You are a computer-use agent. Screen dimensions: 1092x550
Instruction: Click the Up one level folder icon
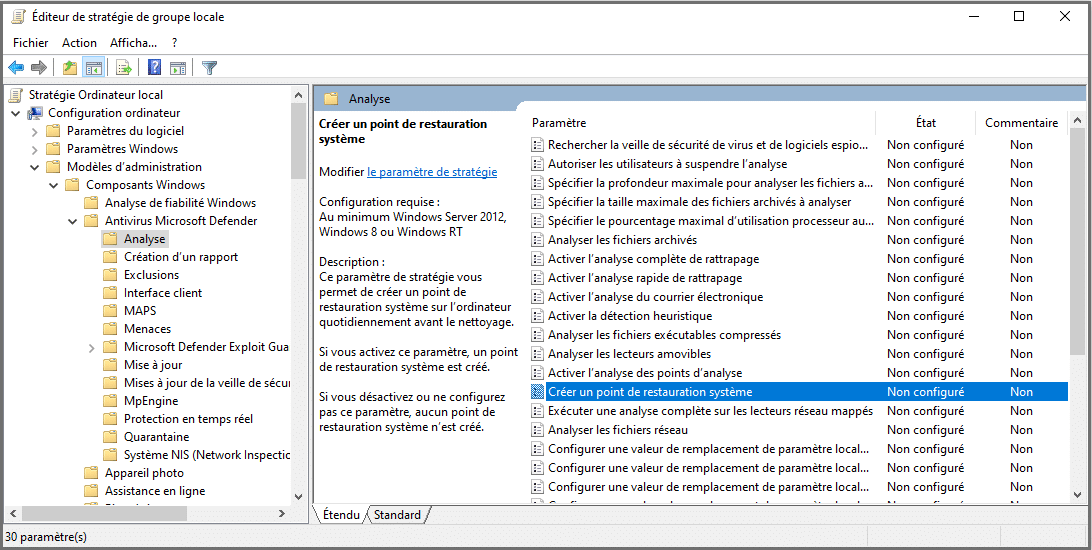tap(69, 68)
